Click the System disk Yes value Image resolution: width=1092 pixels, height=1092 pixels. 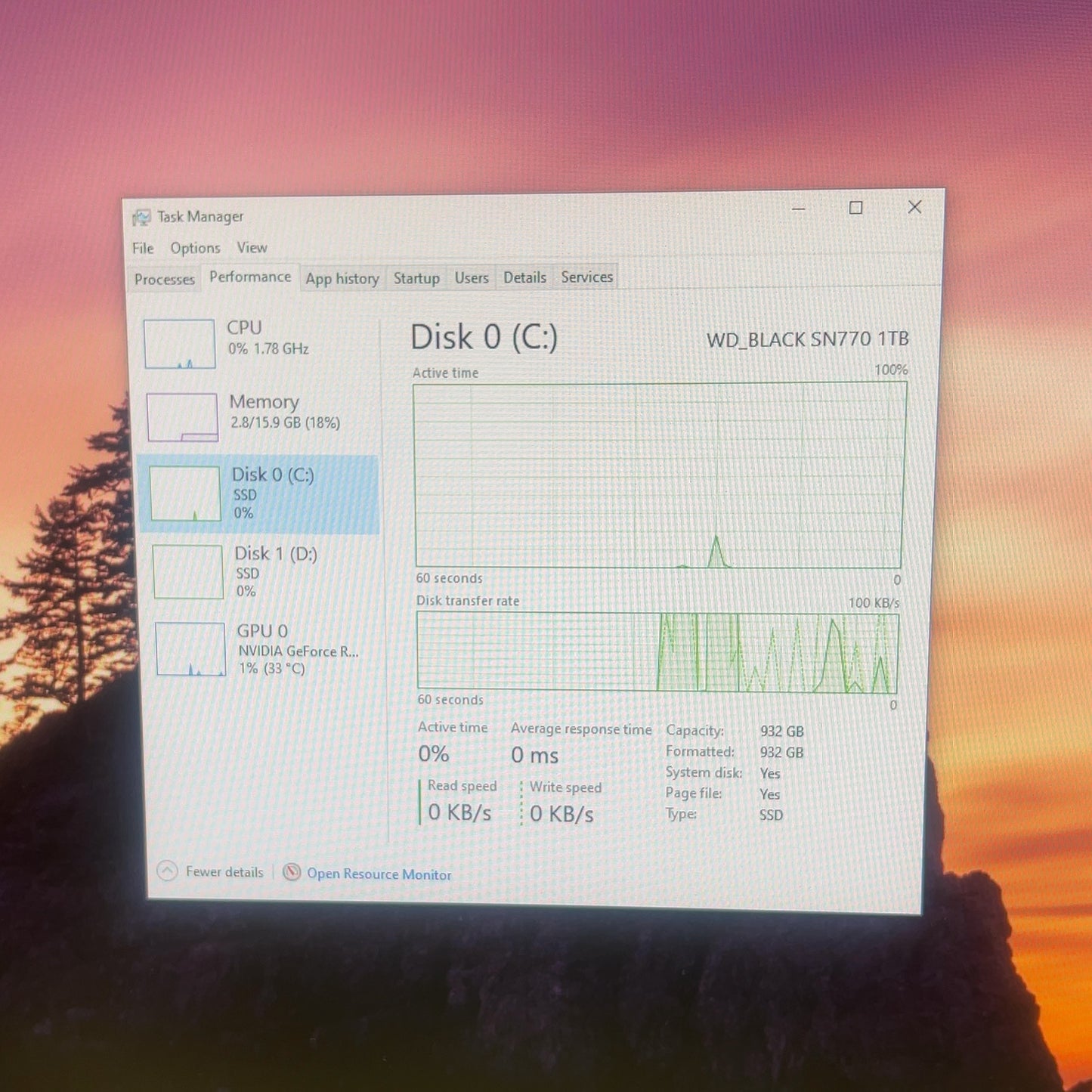click(770, 774)
